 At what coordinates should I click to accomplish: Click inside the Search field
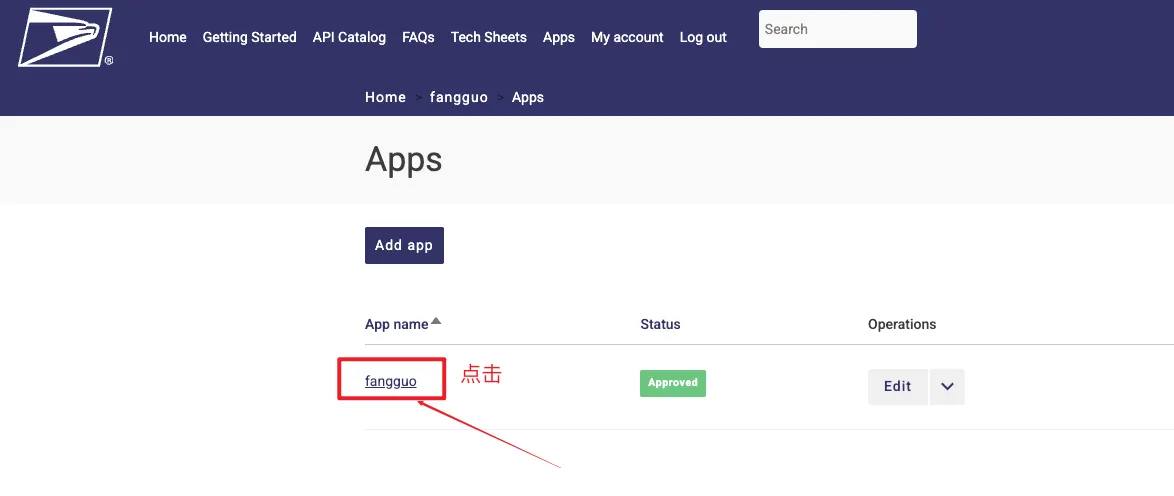click(x=837, y=29)
